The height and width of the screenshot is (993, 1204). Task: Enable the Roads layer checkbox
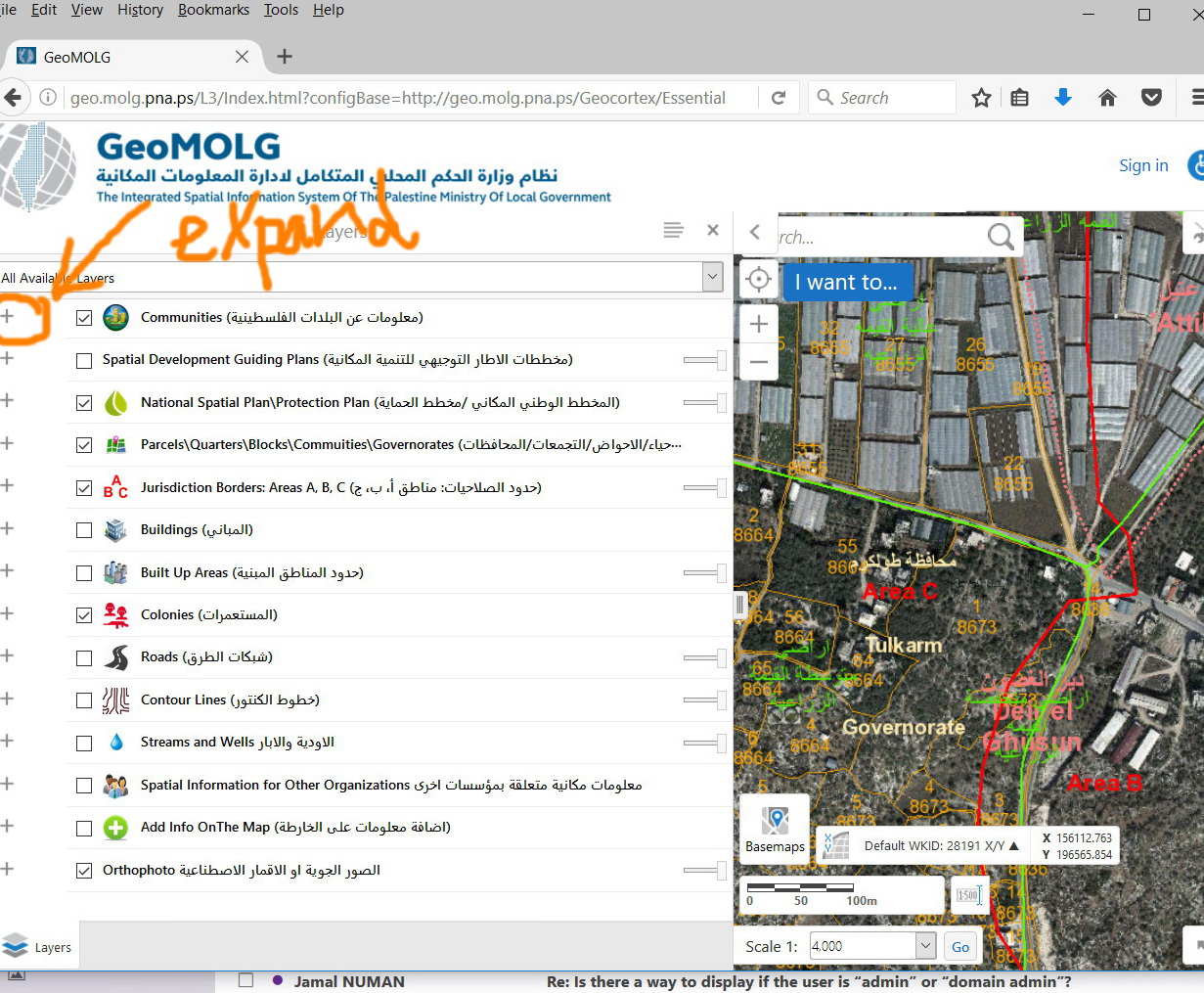click(84, 658)
